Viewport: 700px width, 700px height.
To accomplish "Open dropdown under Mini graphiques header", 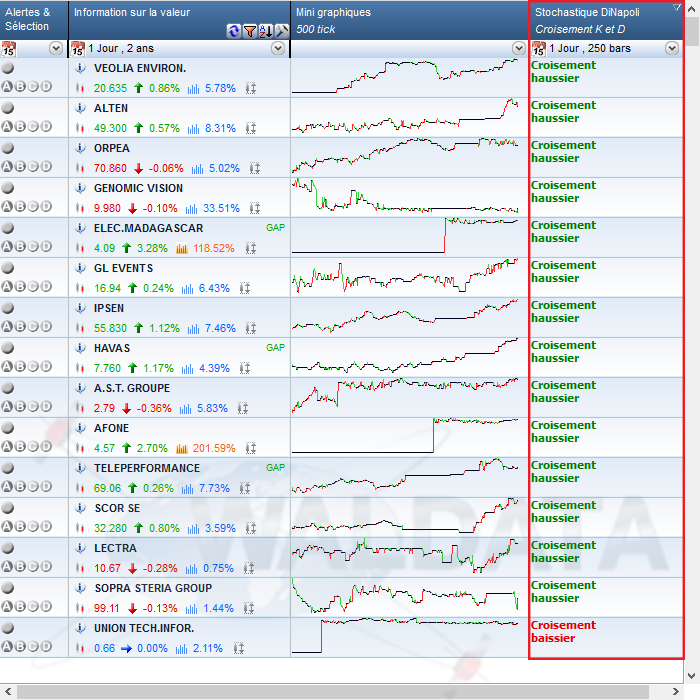I will pyautogui.click(x=519, y=48).
